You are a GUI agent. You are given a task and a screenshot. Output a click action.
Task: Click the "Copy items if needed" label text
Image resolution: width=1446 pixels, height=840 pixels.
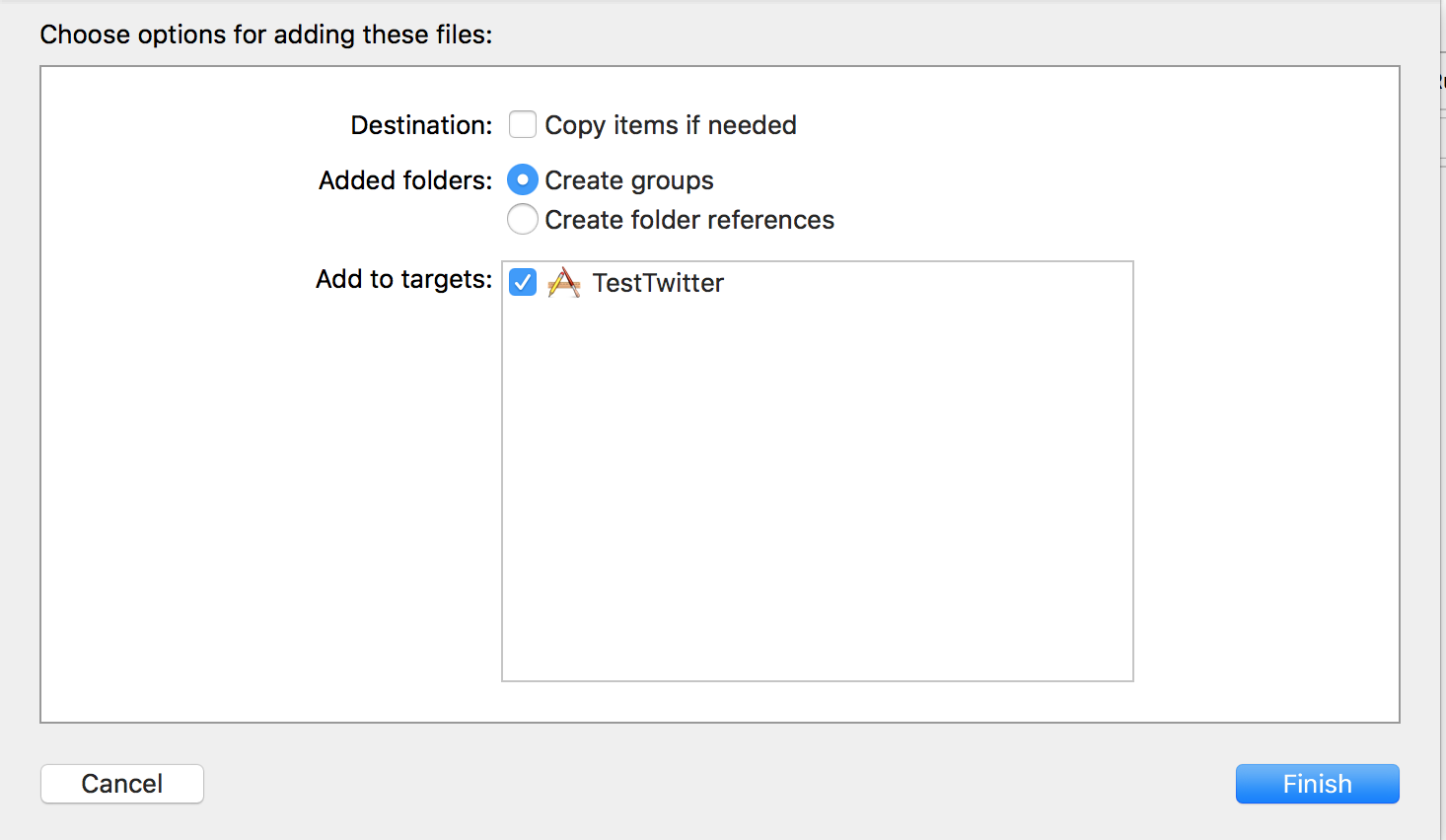(671, 125)
